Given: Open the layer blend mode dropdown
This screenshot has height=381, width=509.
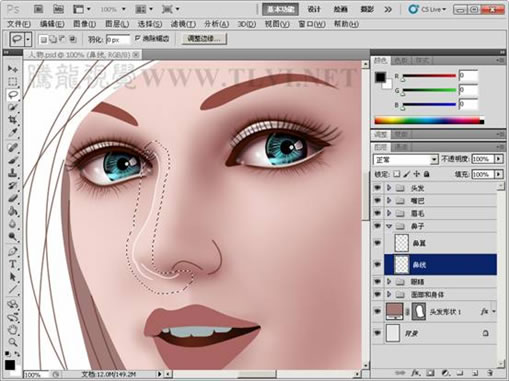Looking at the screenshot, I should (405, 160).
